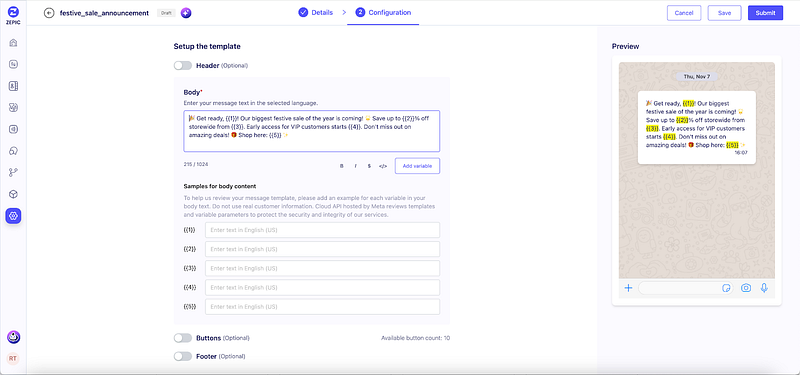The width and height of the screenshot is (800, 375).
Task: Submit the template with the Submit button
Action: [765, 13]
